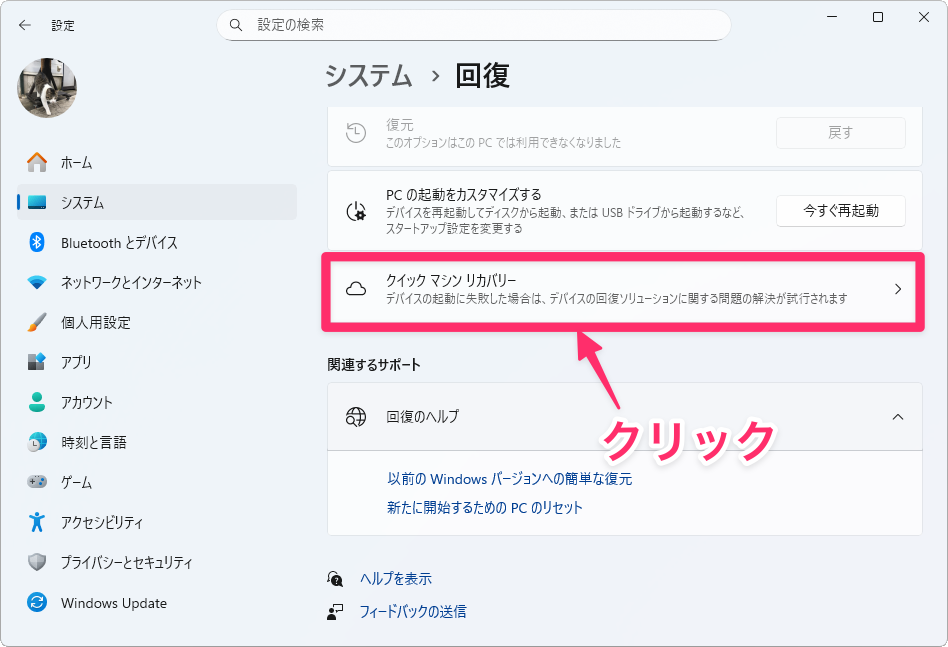Click the 時刻と言語 globe clock icon

click(37, 442)
